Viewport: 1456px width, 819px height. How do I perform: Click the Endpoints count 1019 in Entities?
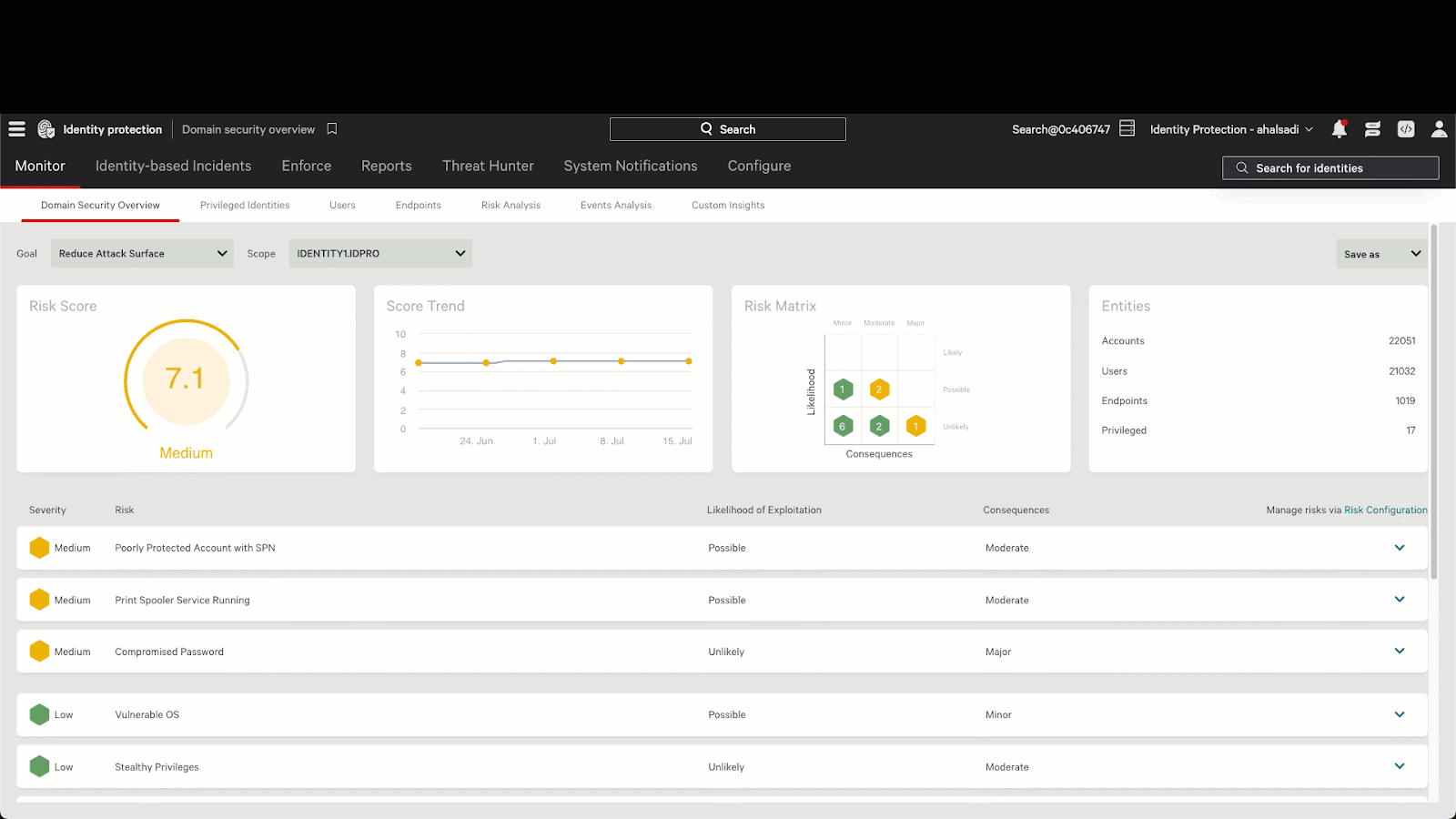click(1405, 400)
